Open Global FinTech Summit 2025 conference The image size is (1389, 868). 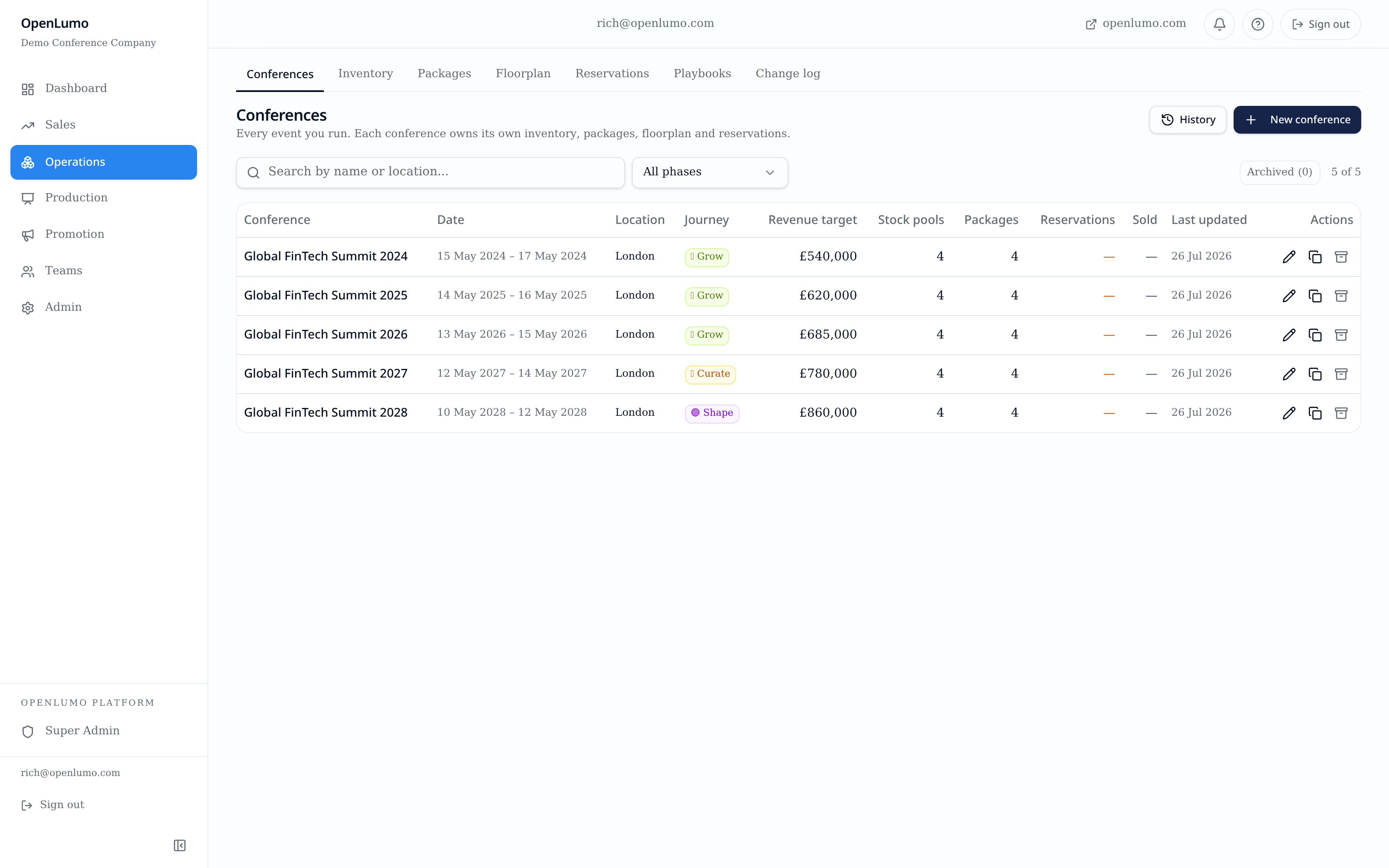pyautogui.click(x=326, y=295)
